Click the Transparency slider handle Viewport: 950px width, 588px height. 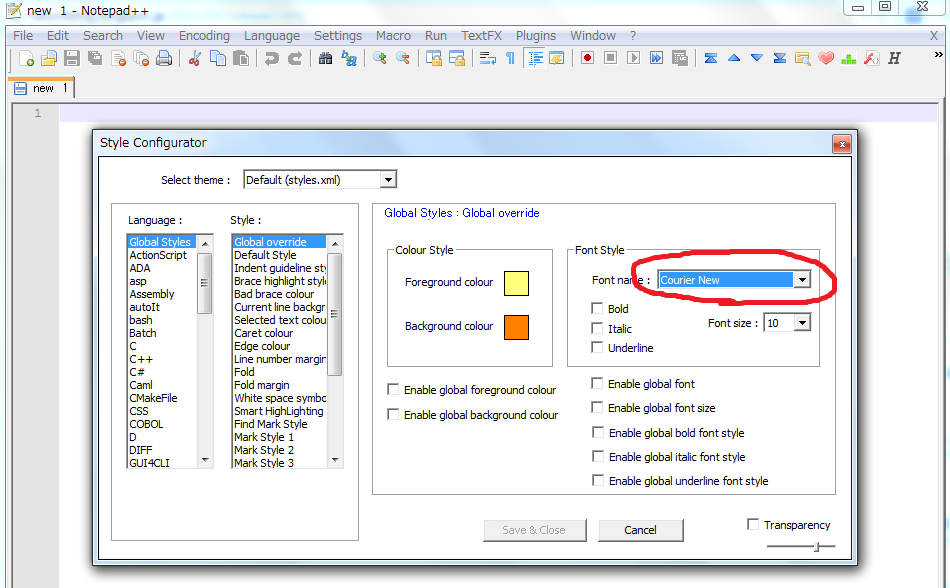(x=817, y=547)
